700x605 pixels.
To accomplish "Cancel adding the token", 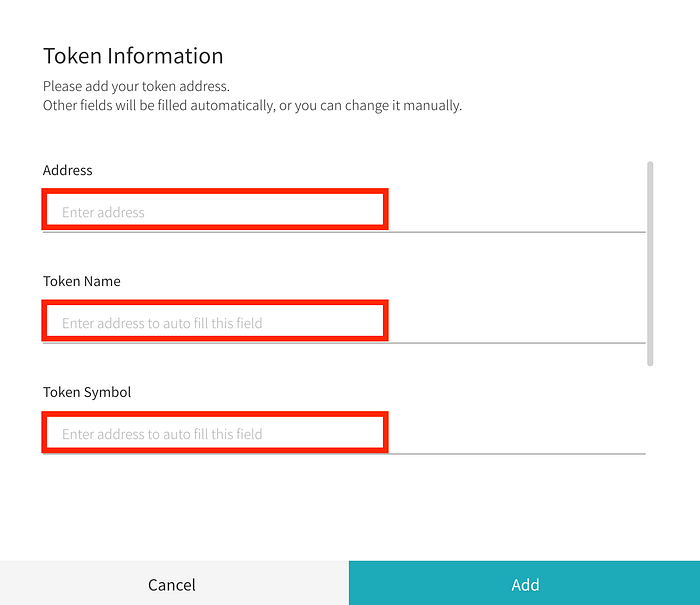I will point(174,583).
